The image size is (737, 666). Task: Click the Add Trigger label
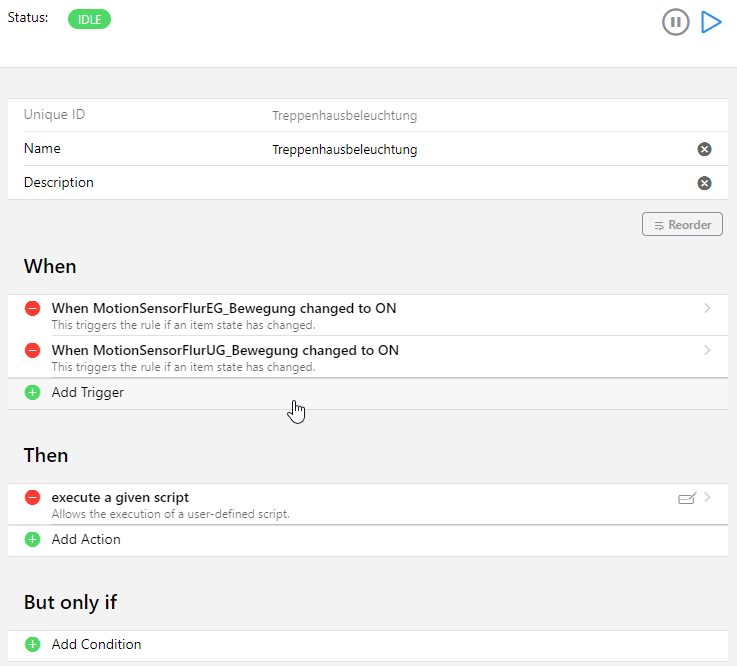pos(87,392)
